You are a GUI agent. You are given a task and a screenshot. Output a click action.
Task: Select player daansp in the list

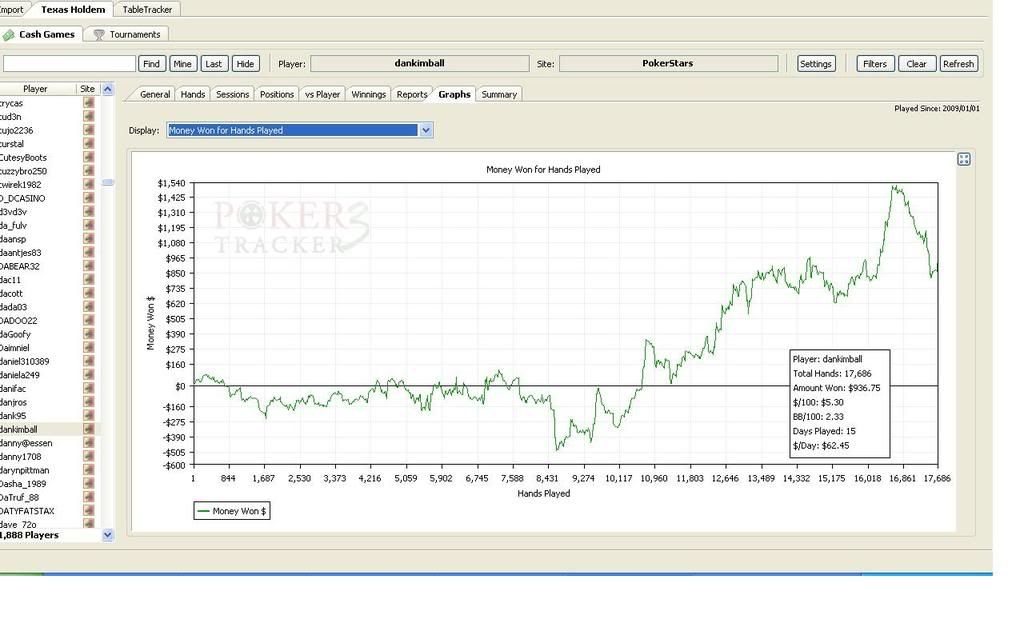[13, 239]
